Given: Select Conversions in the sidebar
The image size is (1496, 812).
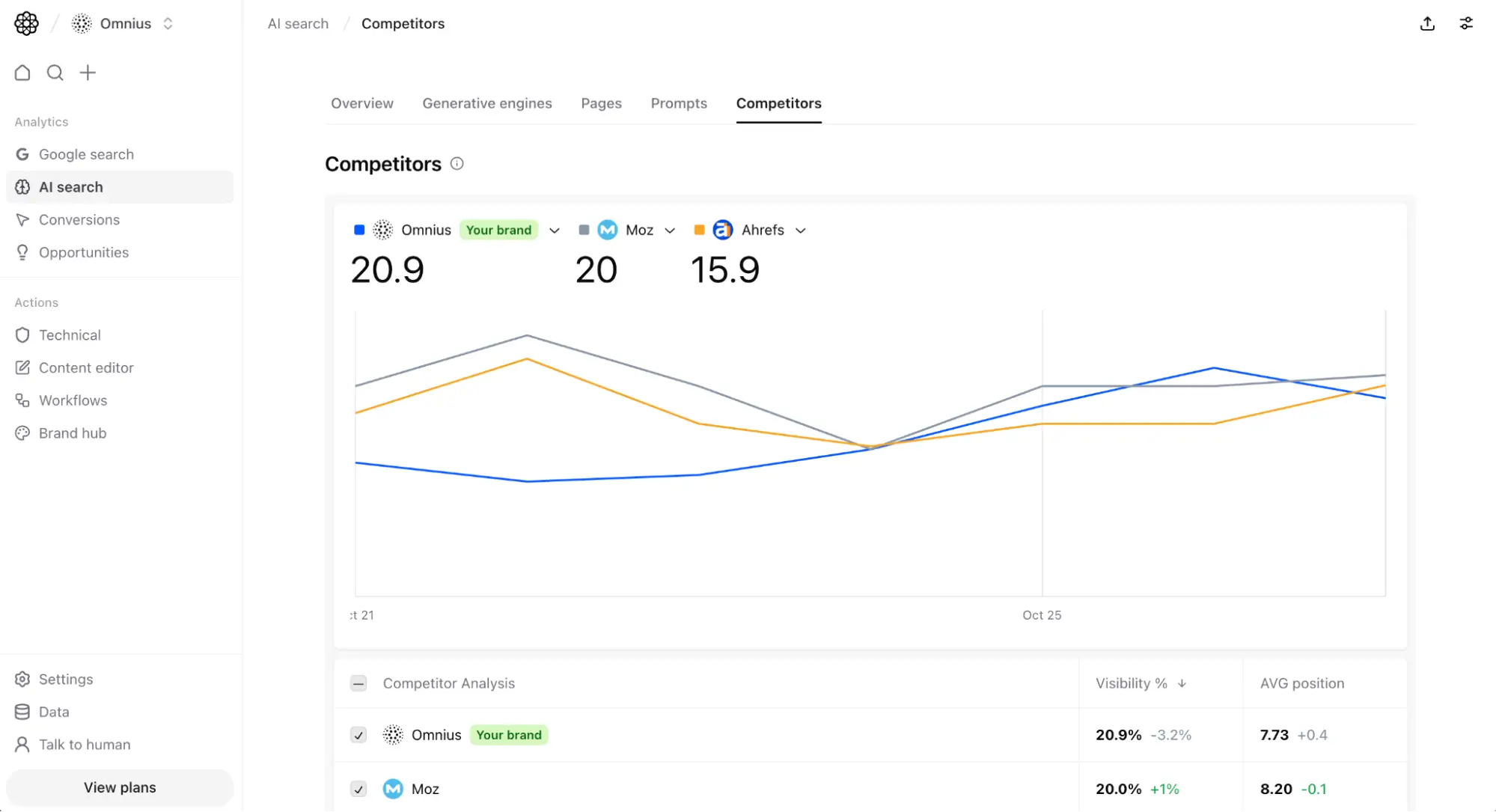Looking at the screenshot, I should (79, 219).
